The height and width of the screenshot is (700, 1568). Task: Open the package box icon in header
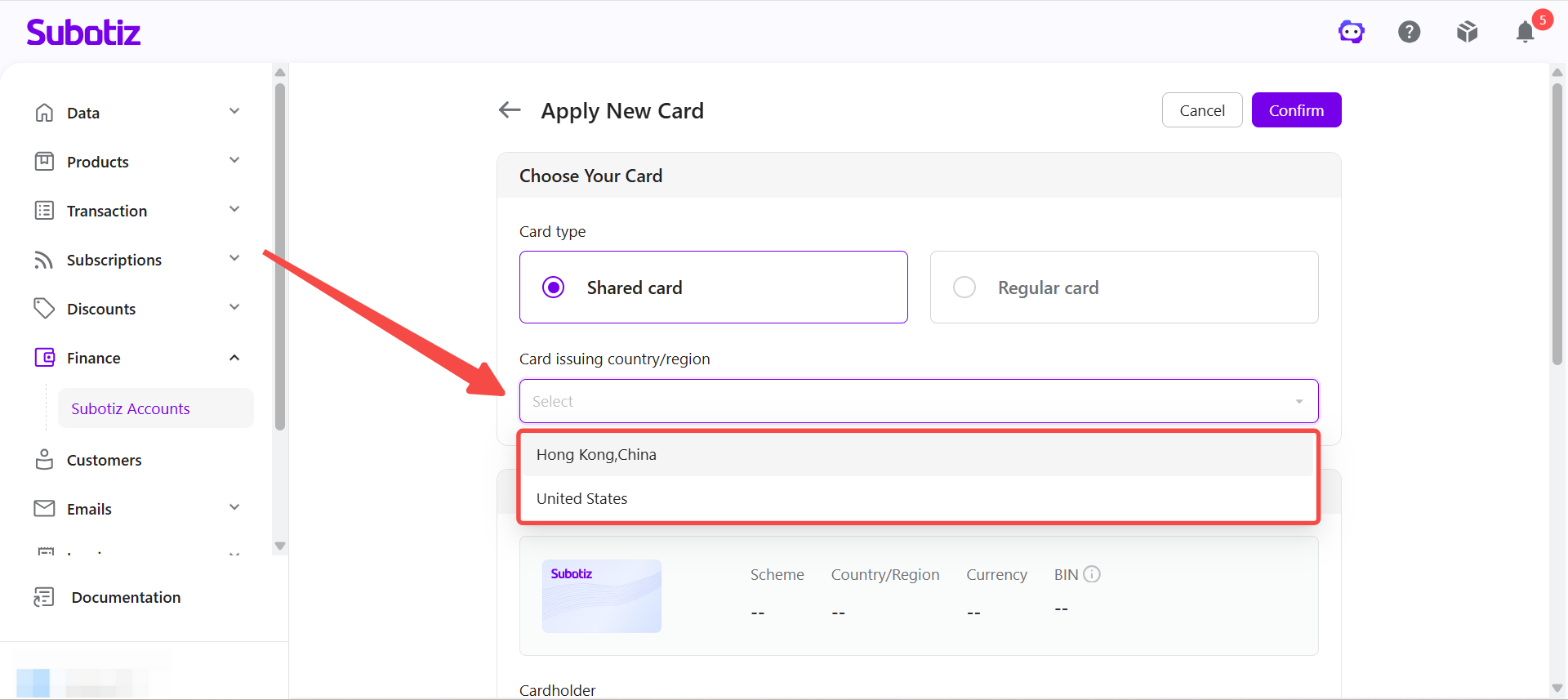tap(1468, 32)
